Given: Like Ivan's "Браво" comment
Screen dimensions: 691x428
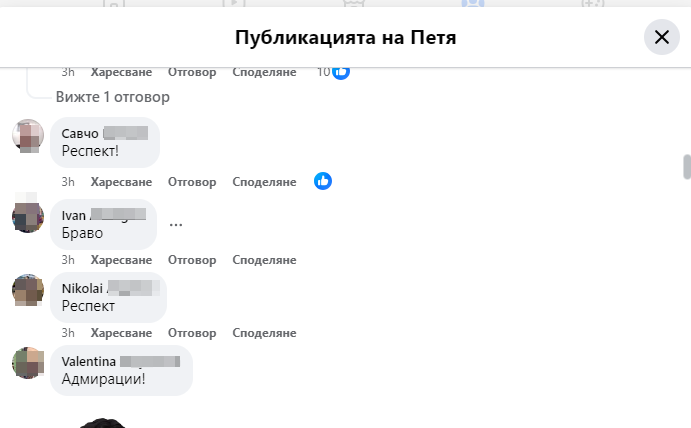Looking at the screenshot, I should click(121, 259).
